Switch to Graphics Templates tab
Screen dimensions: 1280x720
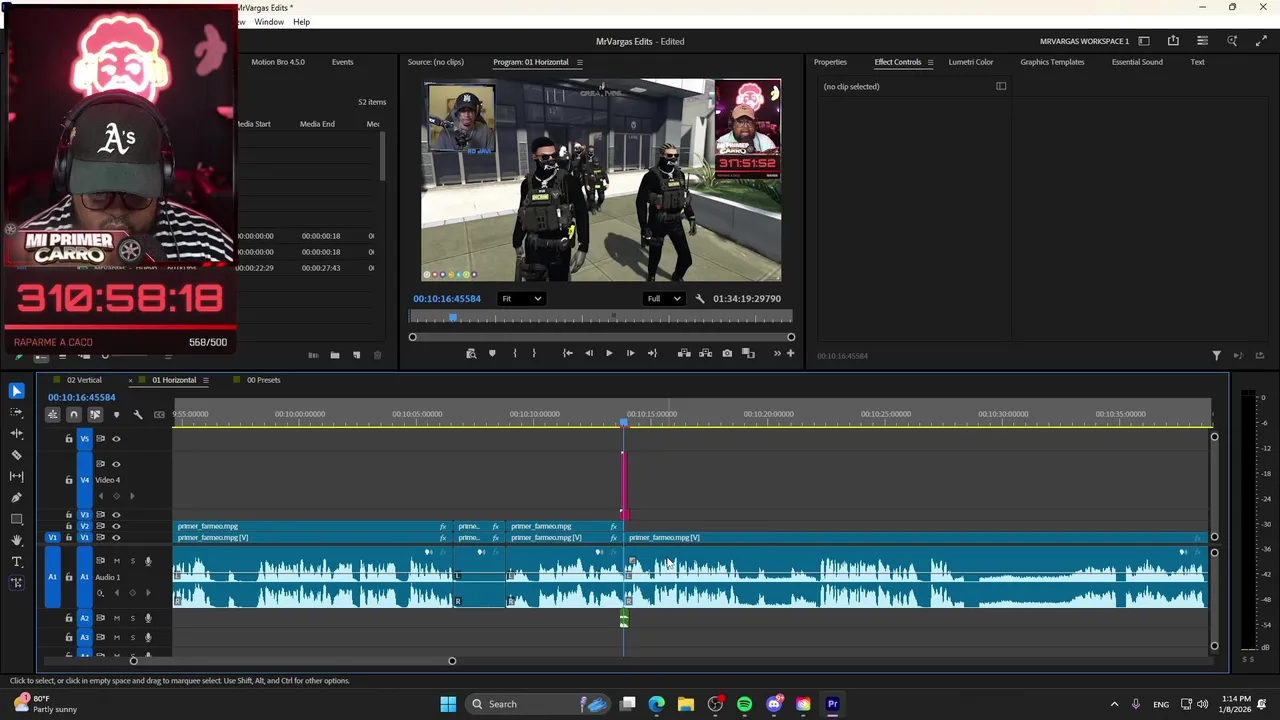coord(1052,62)
